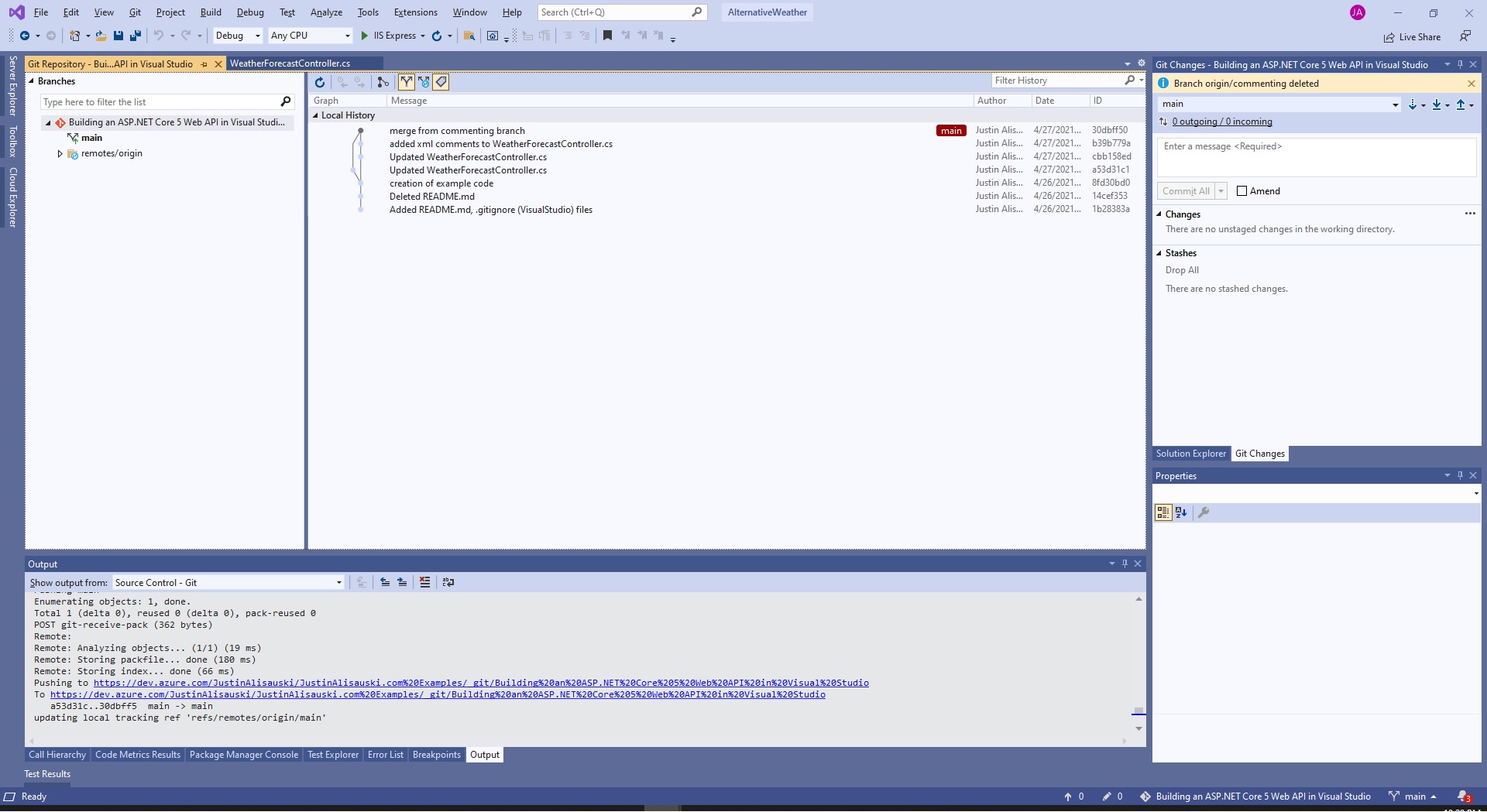1487x812 pixels.
Task: Click the search icon in Filter History
Action: (1130, 81)
